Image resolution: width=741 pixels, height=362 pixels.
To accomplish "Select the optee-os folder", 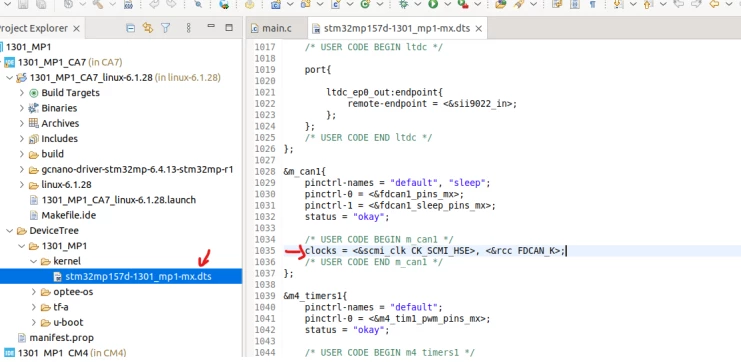I will pos(73,292).
